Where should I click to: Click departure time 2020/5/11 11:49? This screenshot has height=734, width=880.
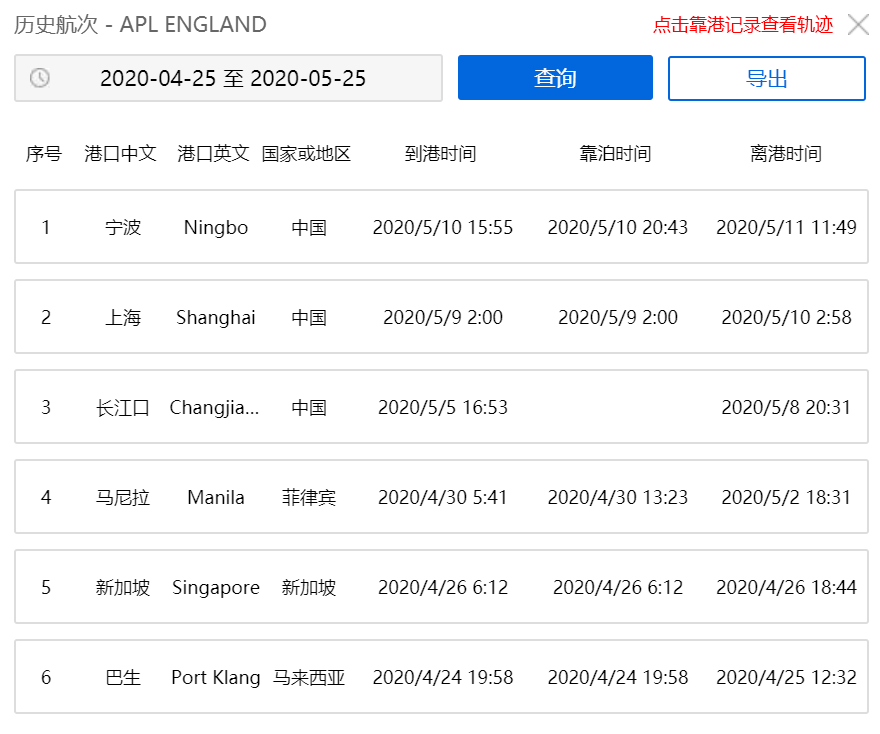click(786, 227)
